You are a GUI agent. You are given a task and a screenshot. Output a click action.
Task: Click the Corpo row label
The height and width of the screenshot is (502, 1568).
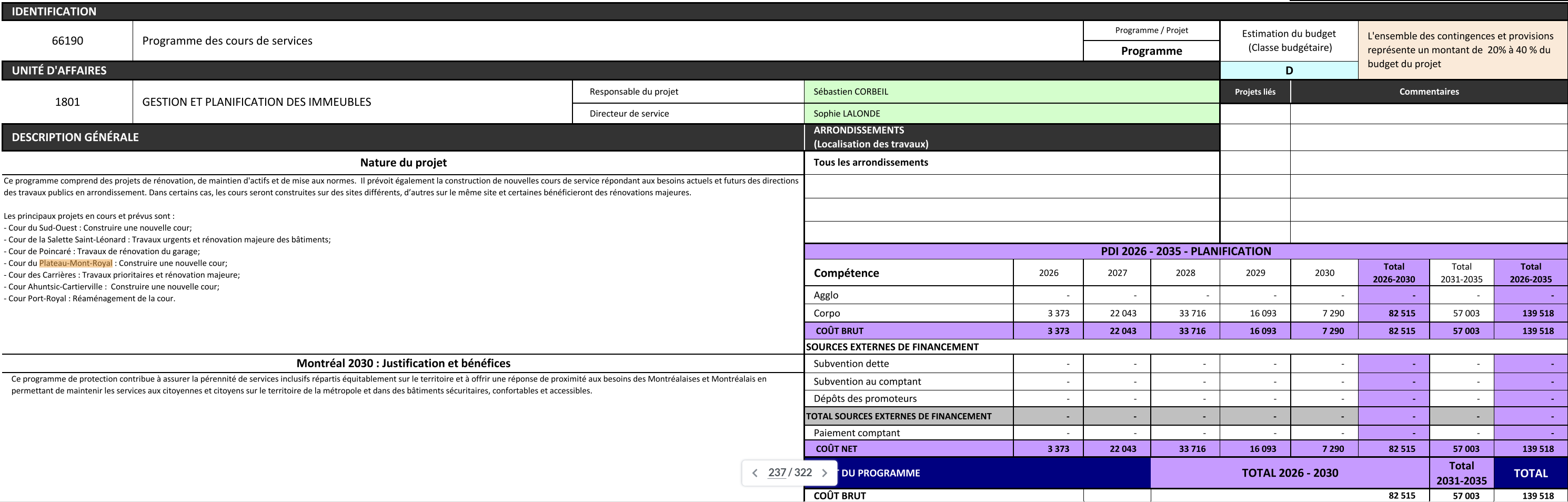click(827, 314)
